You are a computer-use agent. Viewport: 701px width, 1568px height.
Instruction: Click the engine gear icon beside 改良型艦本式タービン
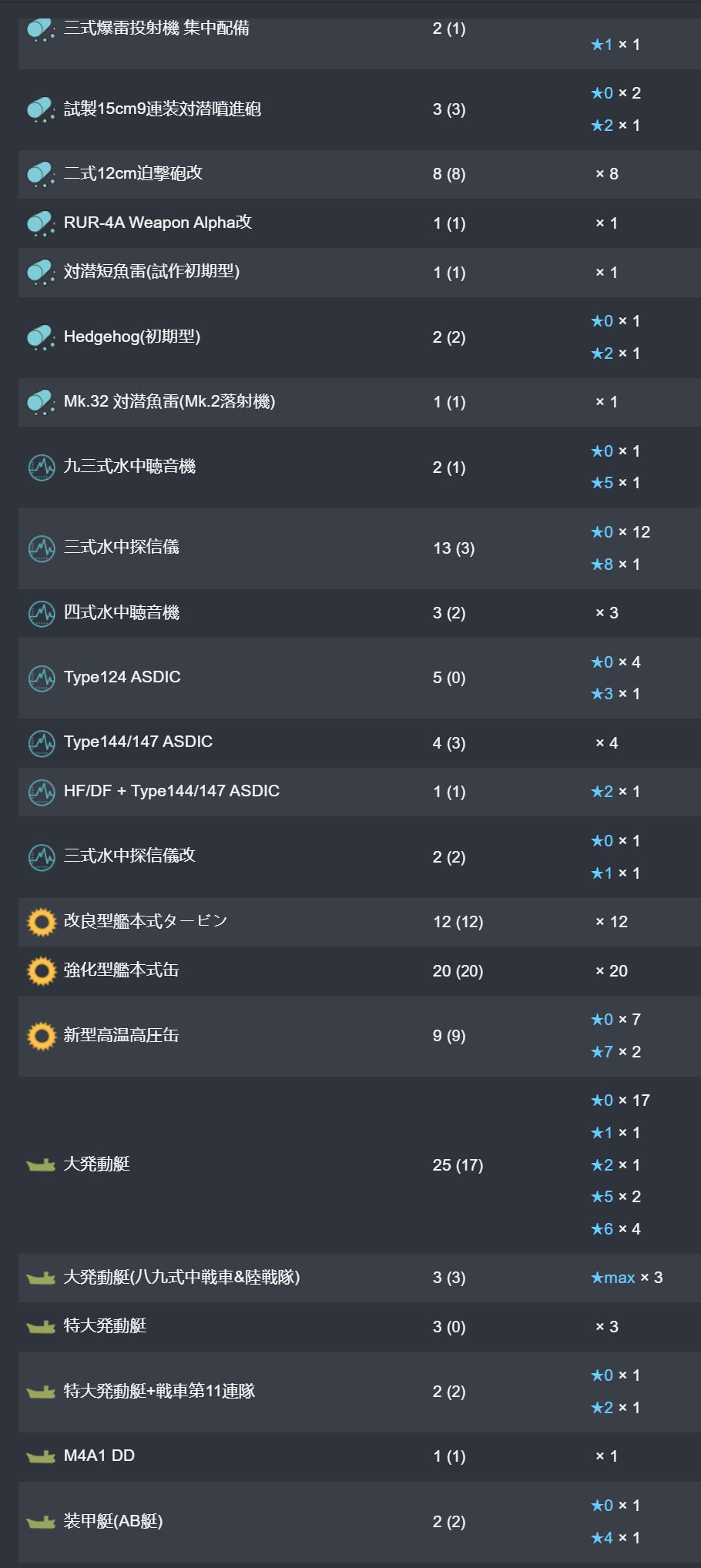(42, 922)
